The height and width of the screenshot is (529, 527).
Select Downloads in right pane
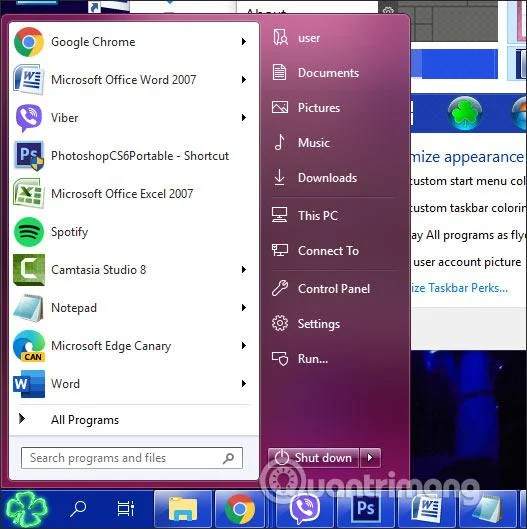(x=327, y=177)
